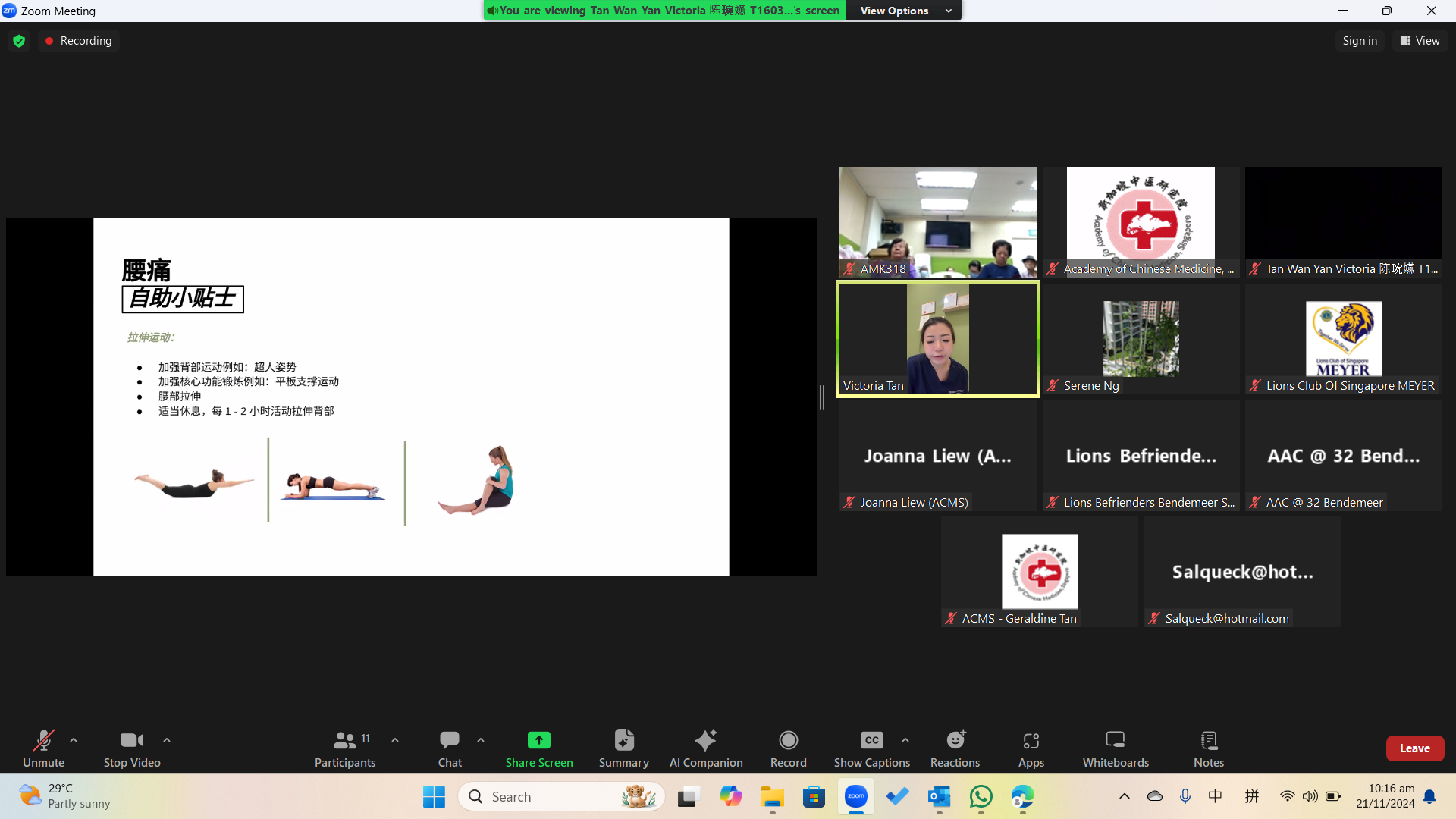Stop Video camera toggle
The width and height of the screenshot is (1456, 819).
coord(131,740)
